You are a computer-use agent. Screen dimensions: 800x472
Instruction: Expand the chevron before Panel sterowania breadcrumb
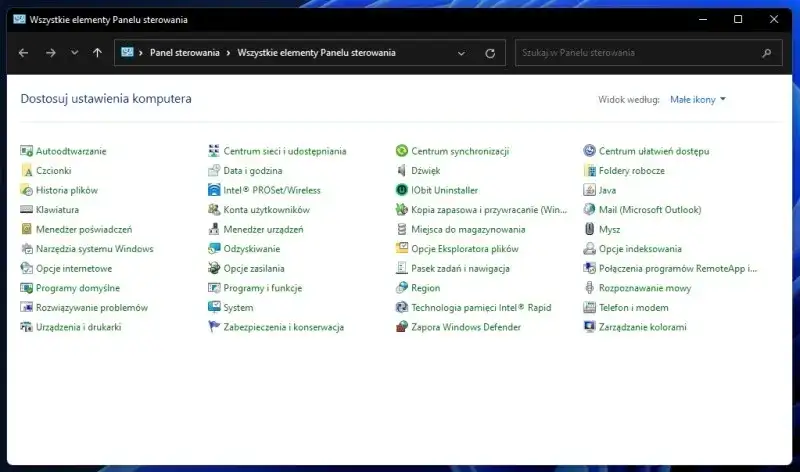coord(140,53)
